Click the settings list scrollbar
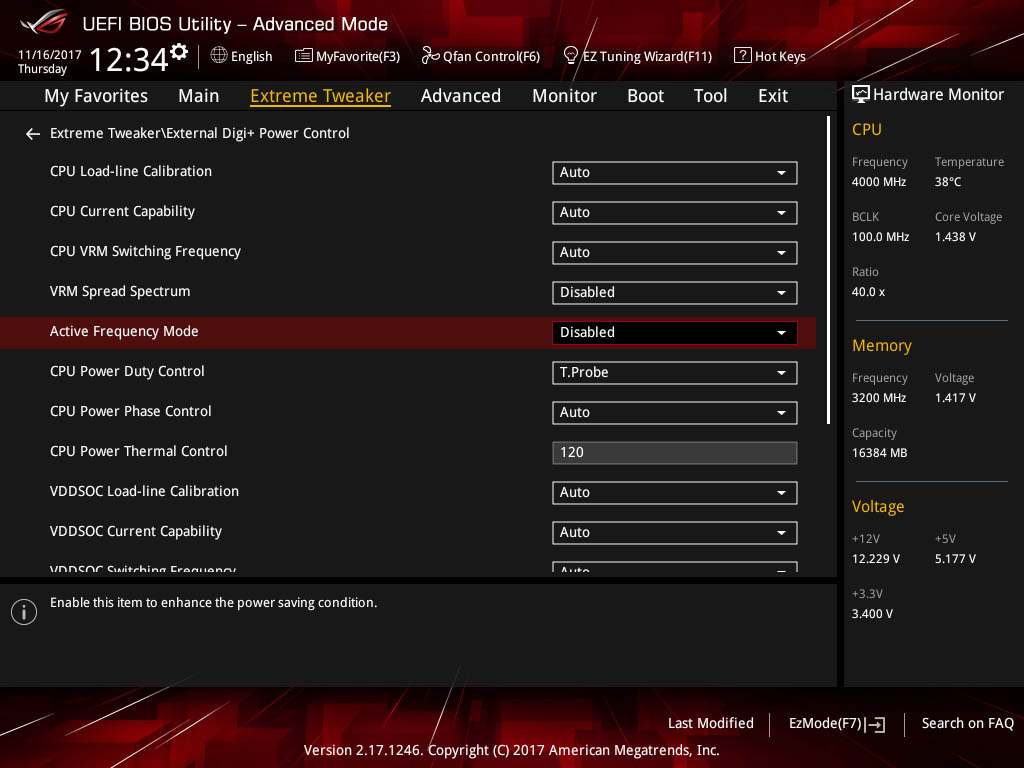This screenshot has height=768, width=1024. pos(828,270)
